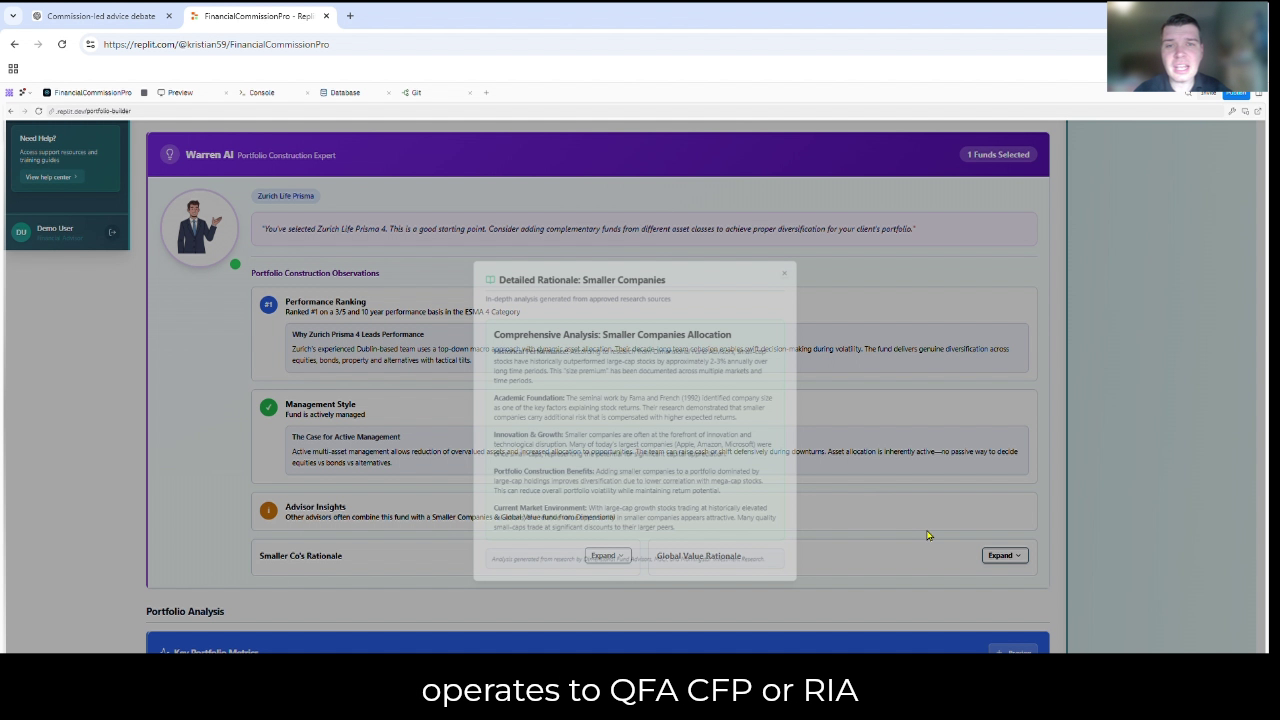Image resolution: width=1280 pixels, height=720 pixels.
Task: Open the Chrome apps grid icon
Action: point(13,68)
